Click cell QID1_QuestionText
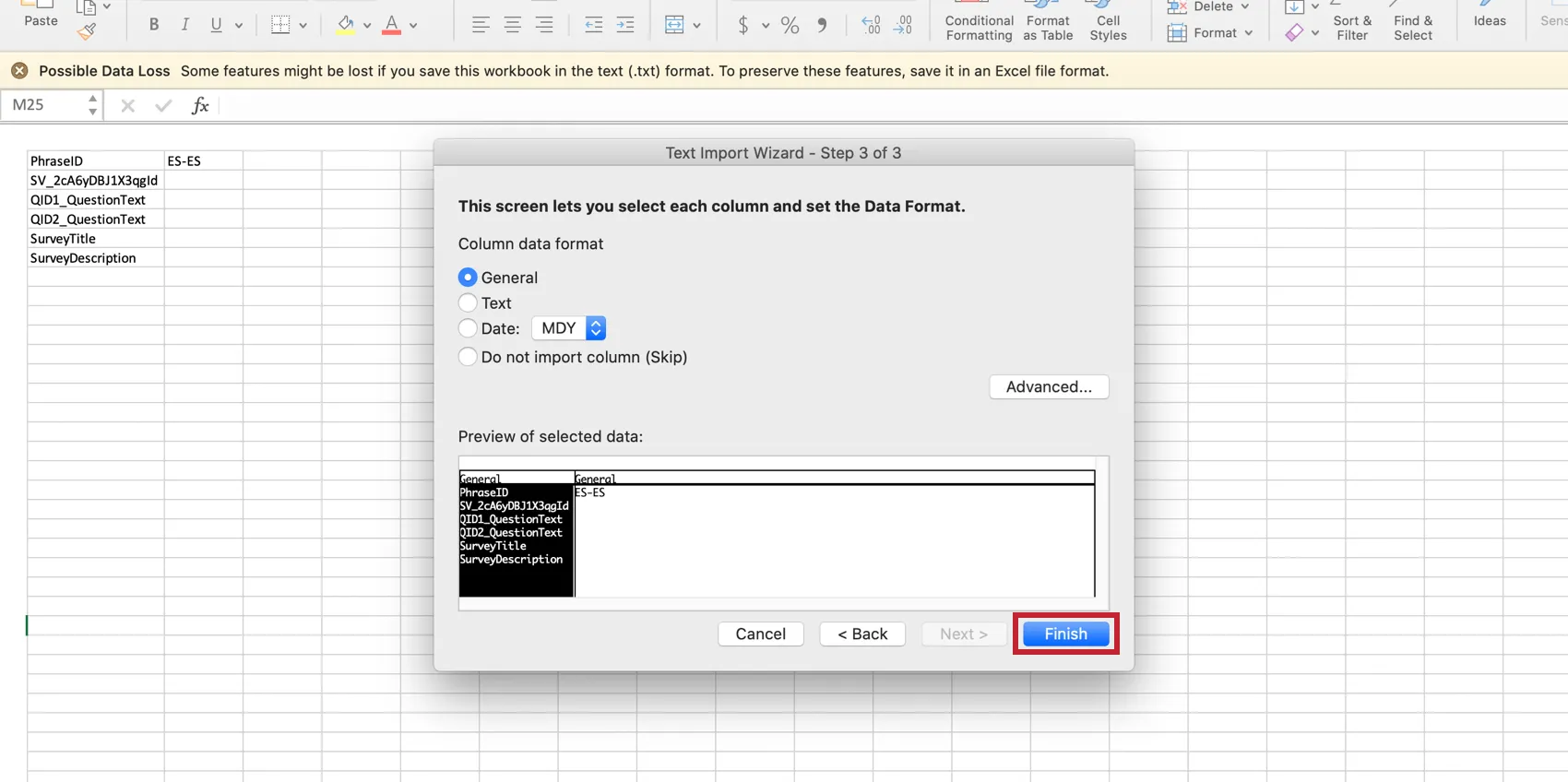The width and height of the screenshot is (1568, 782). pos(96,199)
